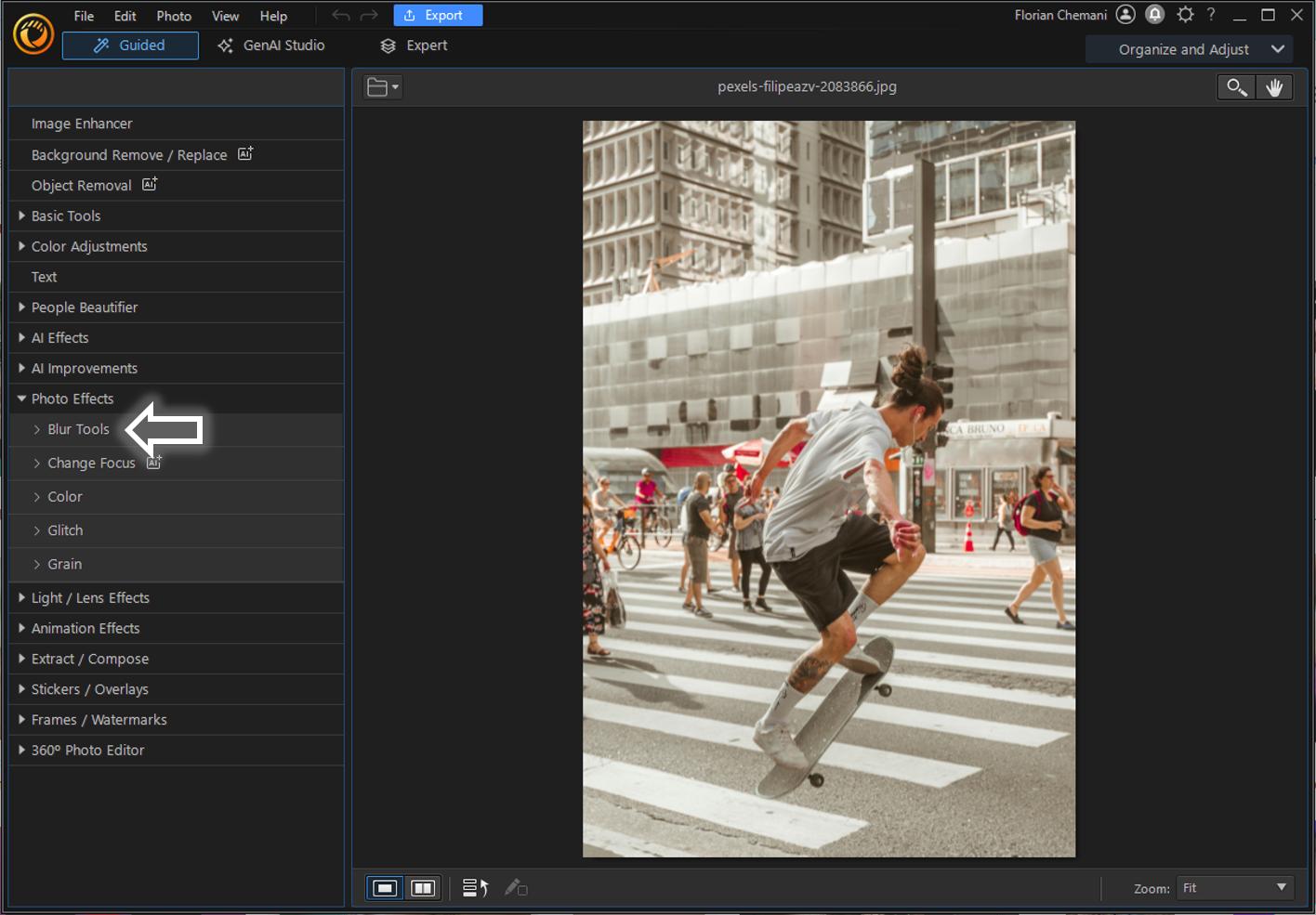The height and width of the screenshot is (915, 1316).
Task: Click the Export button
Action: (x=438, y=14)
